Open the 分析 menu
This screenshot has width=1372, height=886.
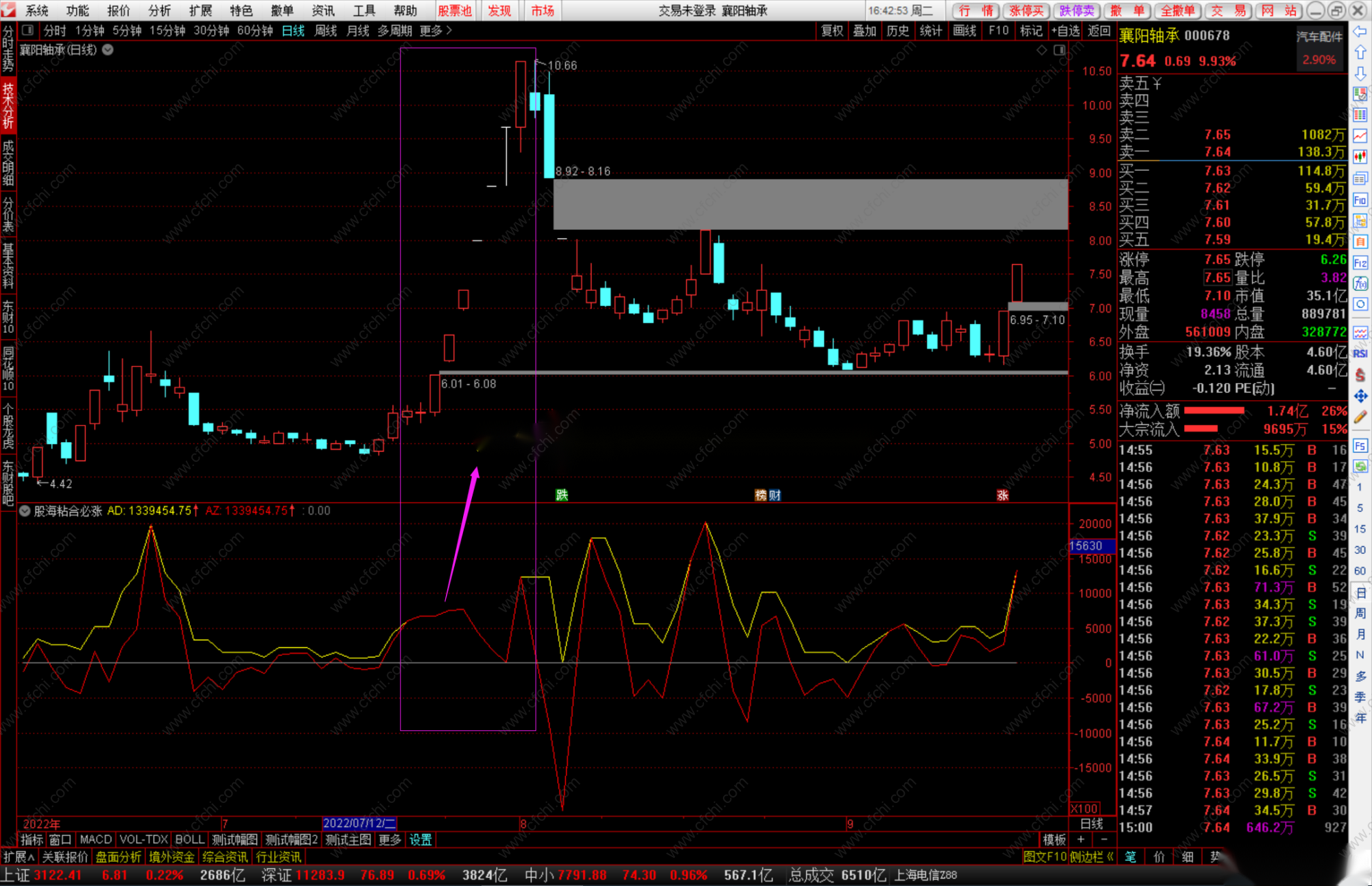coord(159,10)
